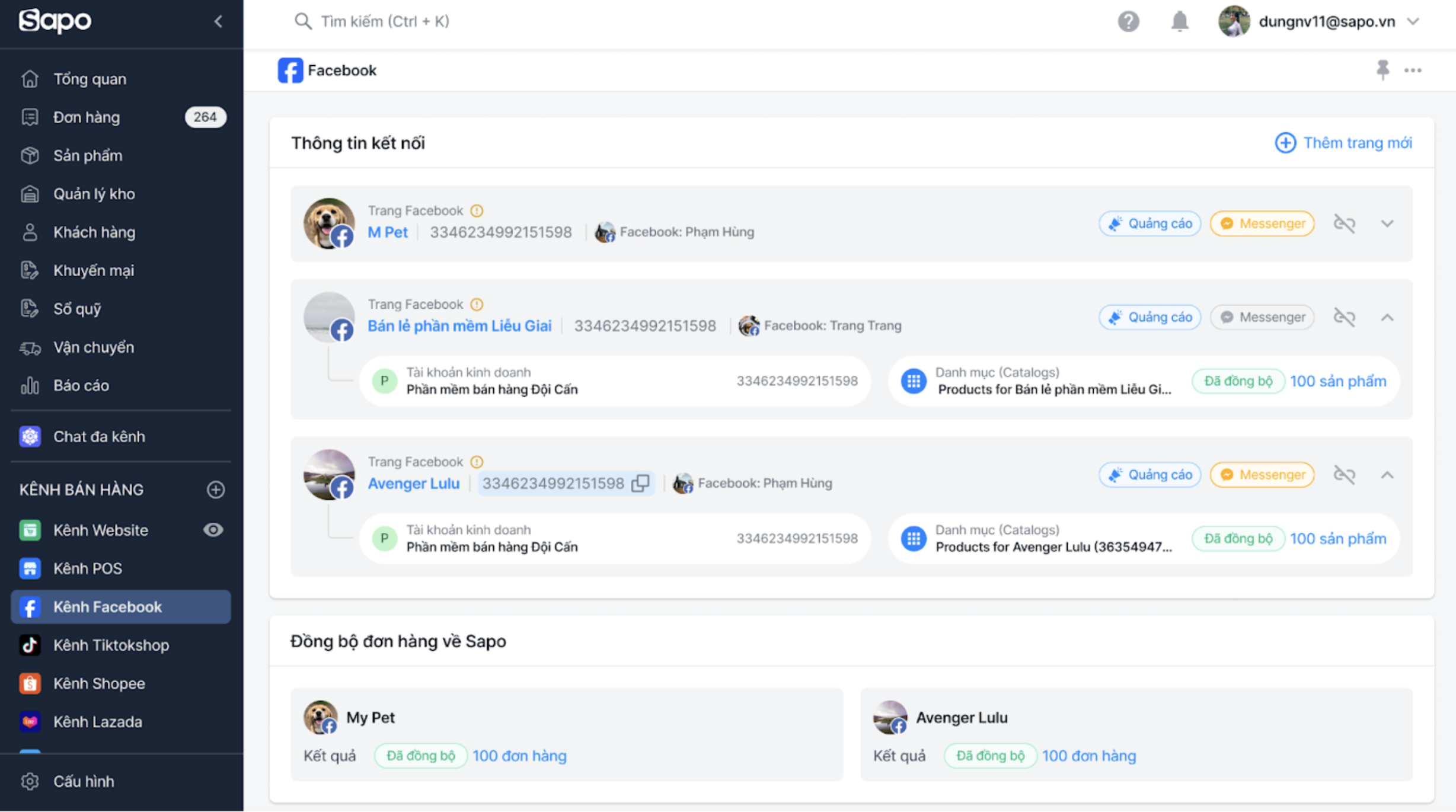Toggle Messenger on the M Pet page
Screen dimensions: 1456x812
coord(1262,223)
